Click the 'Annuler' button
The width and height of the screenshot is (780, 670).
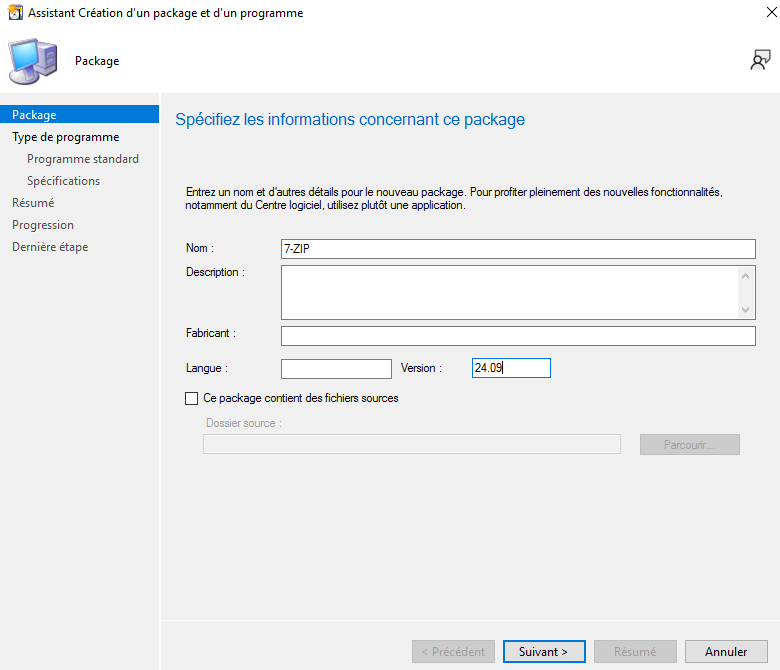pos(726,652)
